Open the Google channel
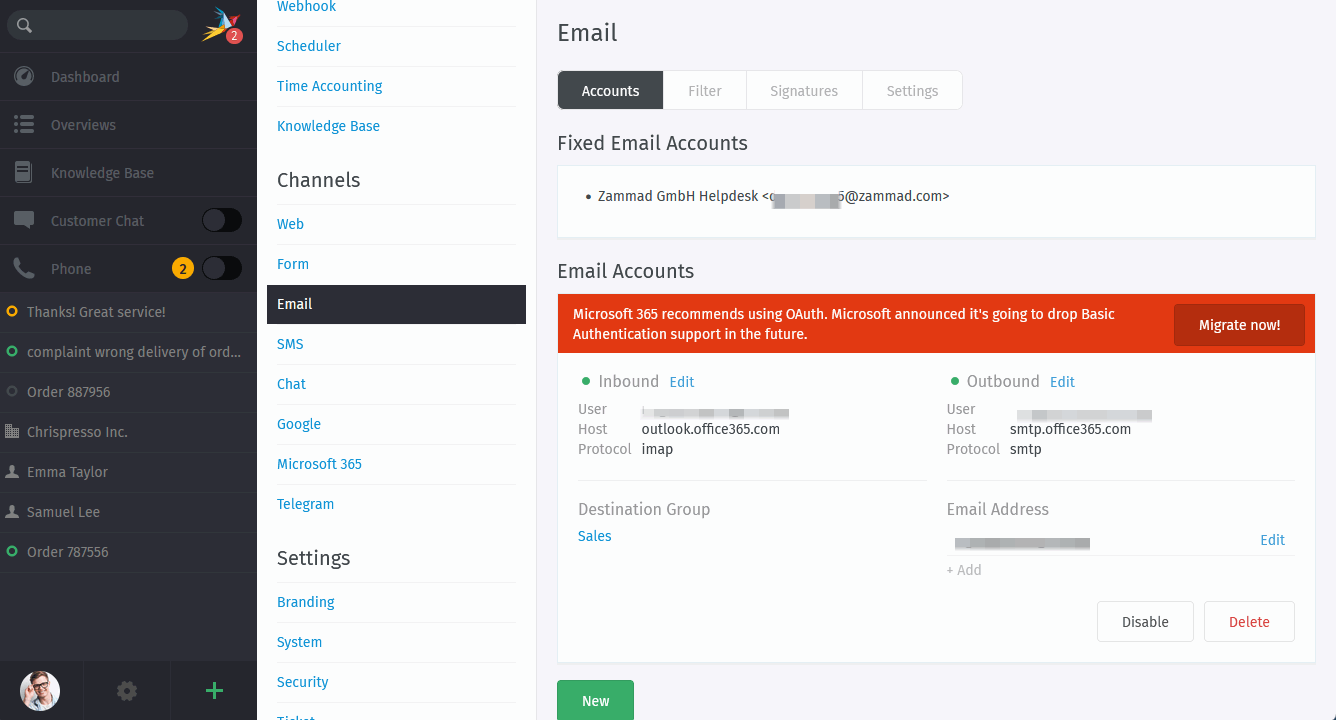The height and width of the screenshot is (720, 1336). (x=299, y=424)
